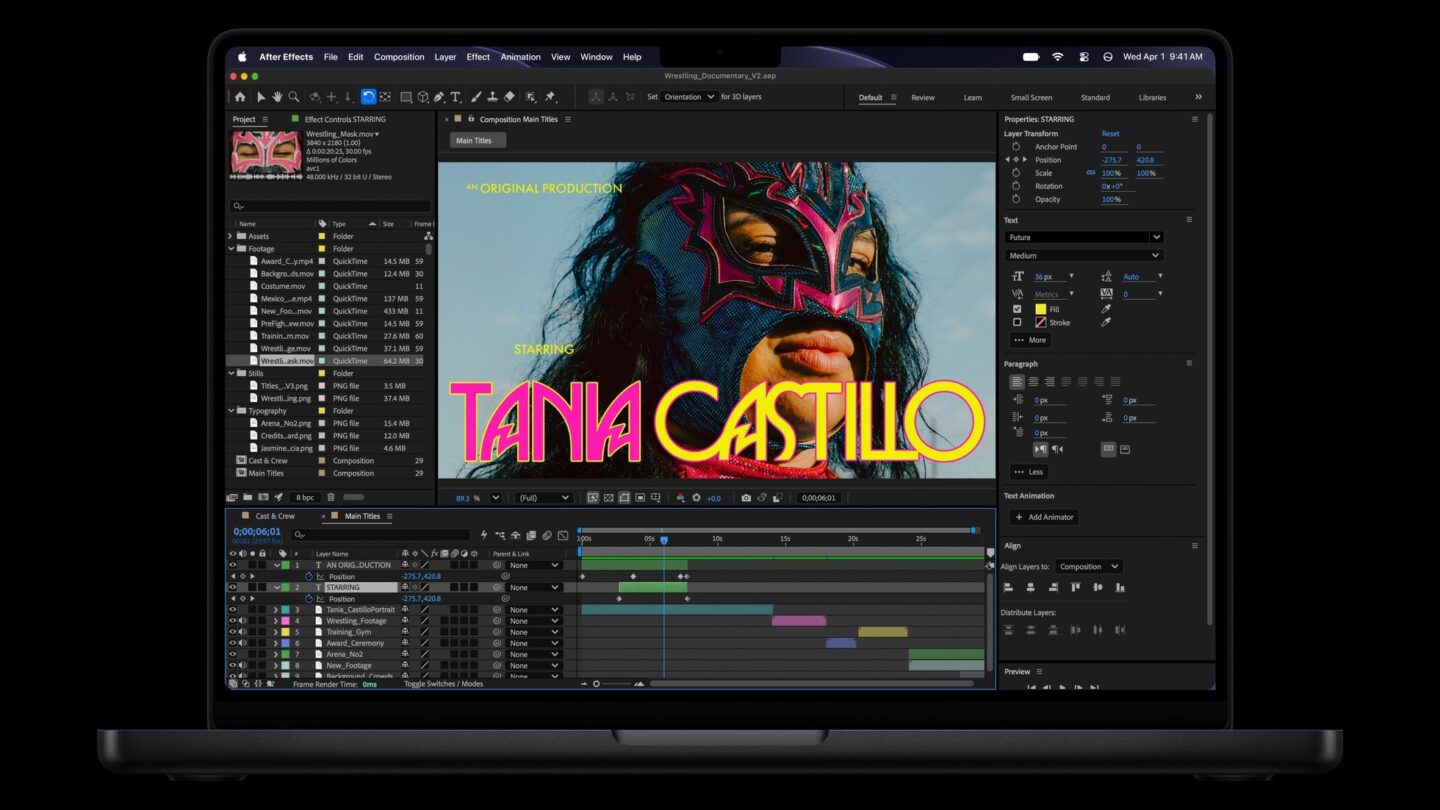Hide the STARRING layer with its eye
The width and height of the screenshot is (1440, 810).
point(233,588)
